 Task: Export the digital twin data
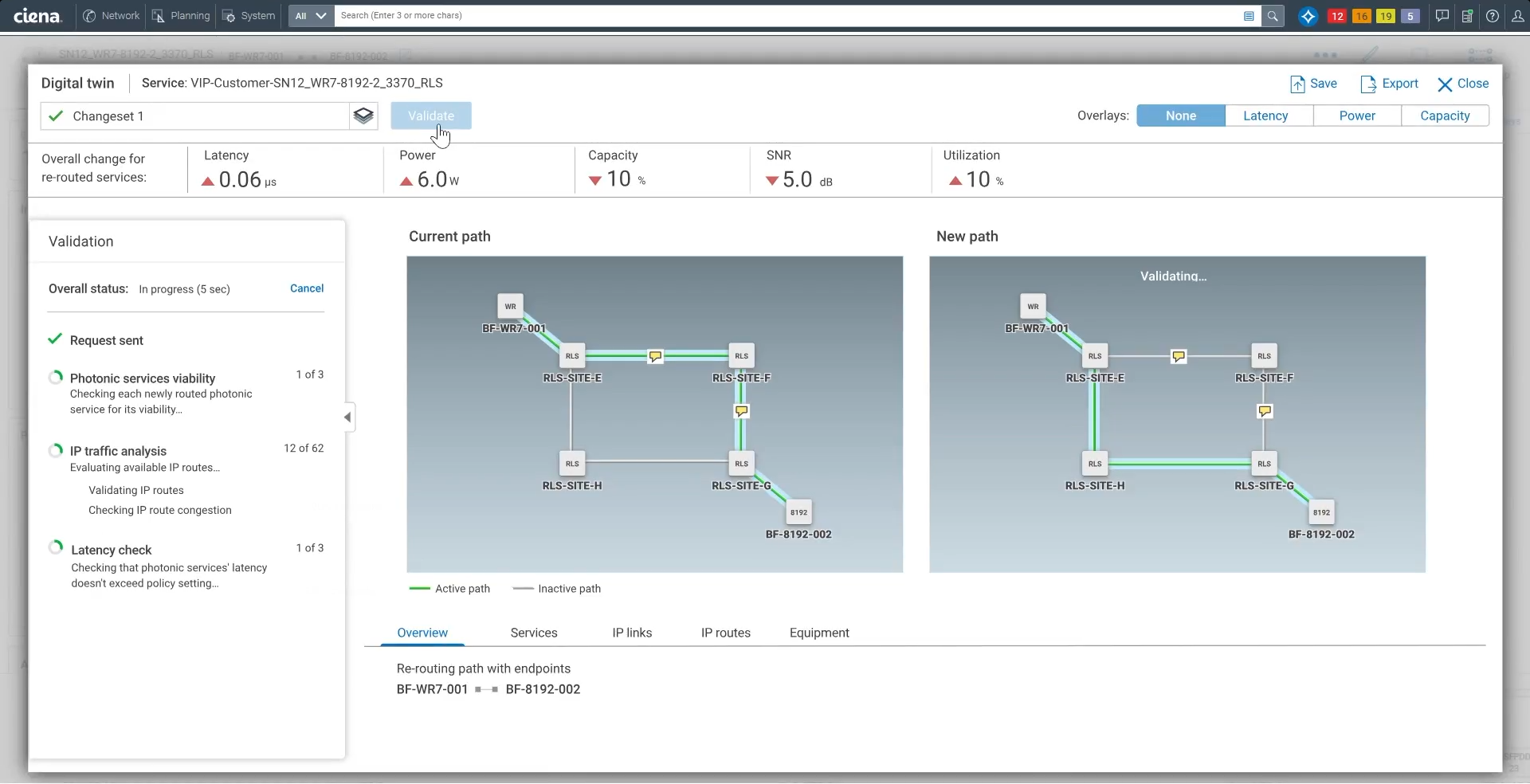click(x=1389, y=84)
